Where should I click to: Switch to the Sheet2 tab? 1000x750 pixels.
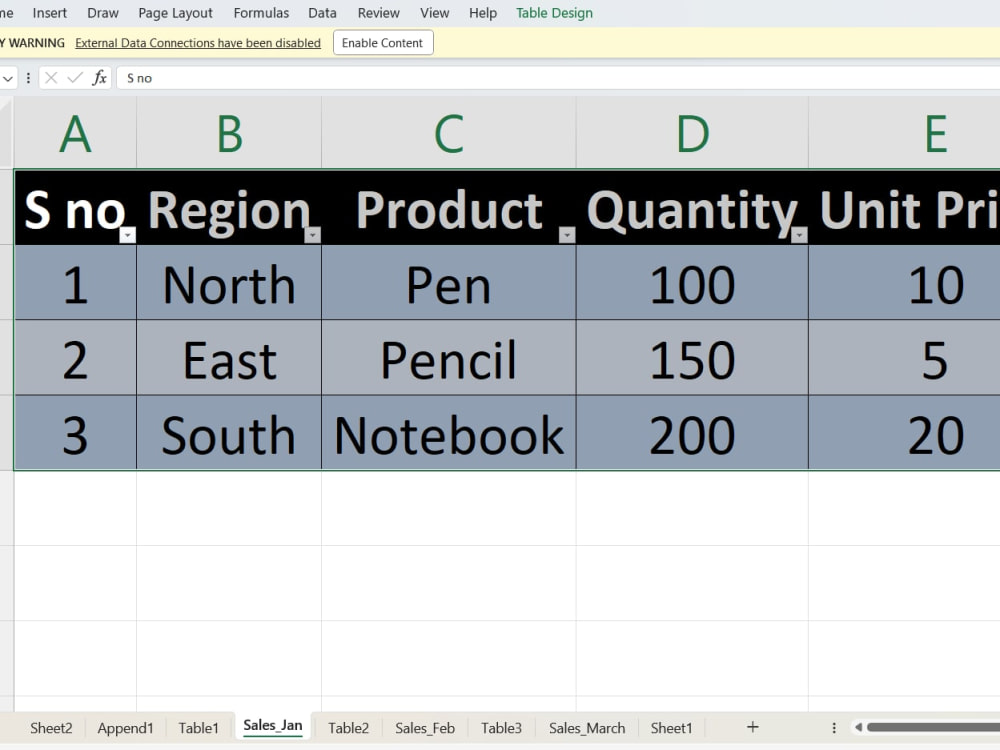(51, 728)
